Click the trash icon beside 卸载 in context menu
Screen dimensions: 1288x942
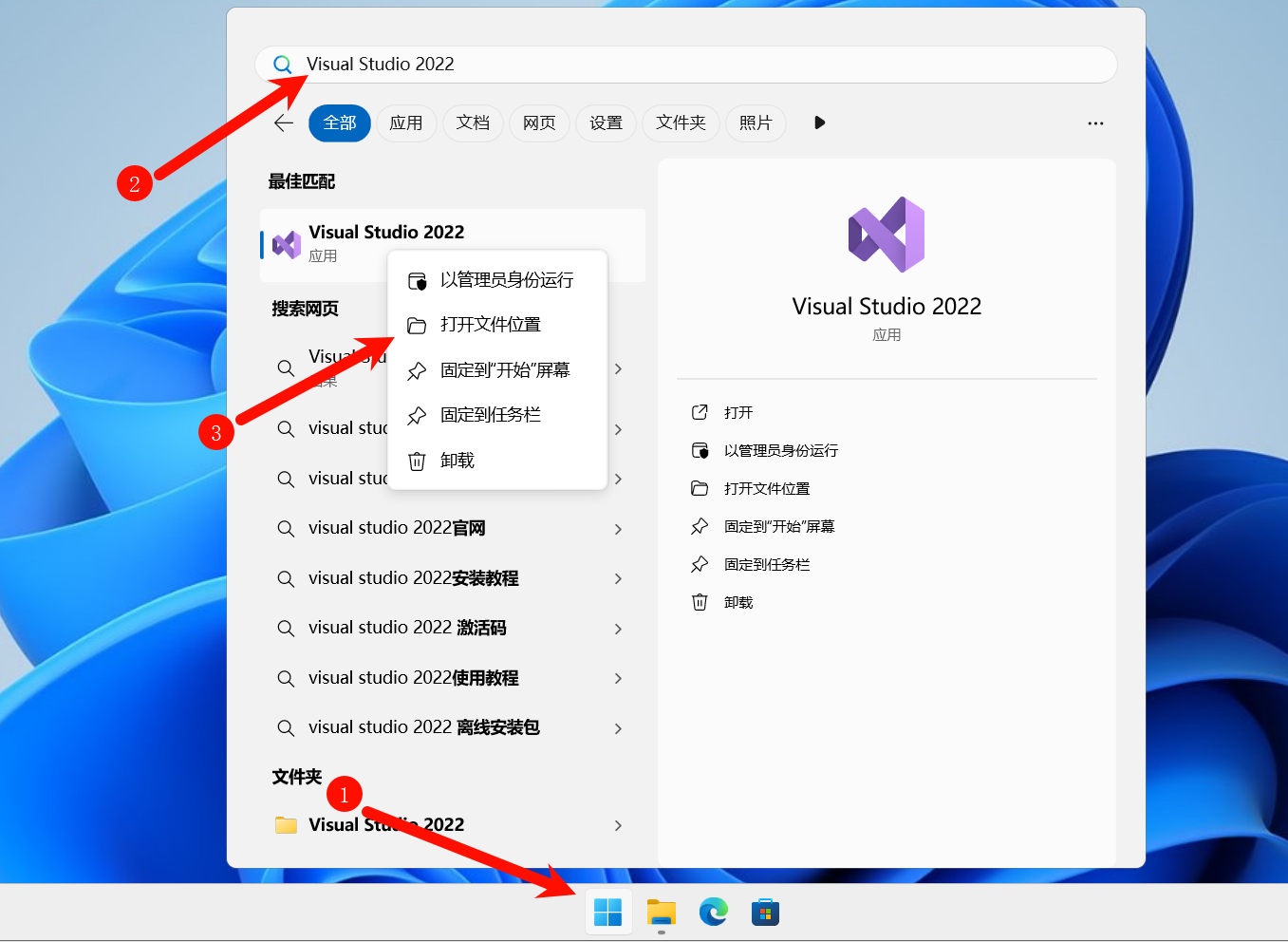pyautogui.click(x=417, y=462)
